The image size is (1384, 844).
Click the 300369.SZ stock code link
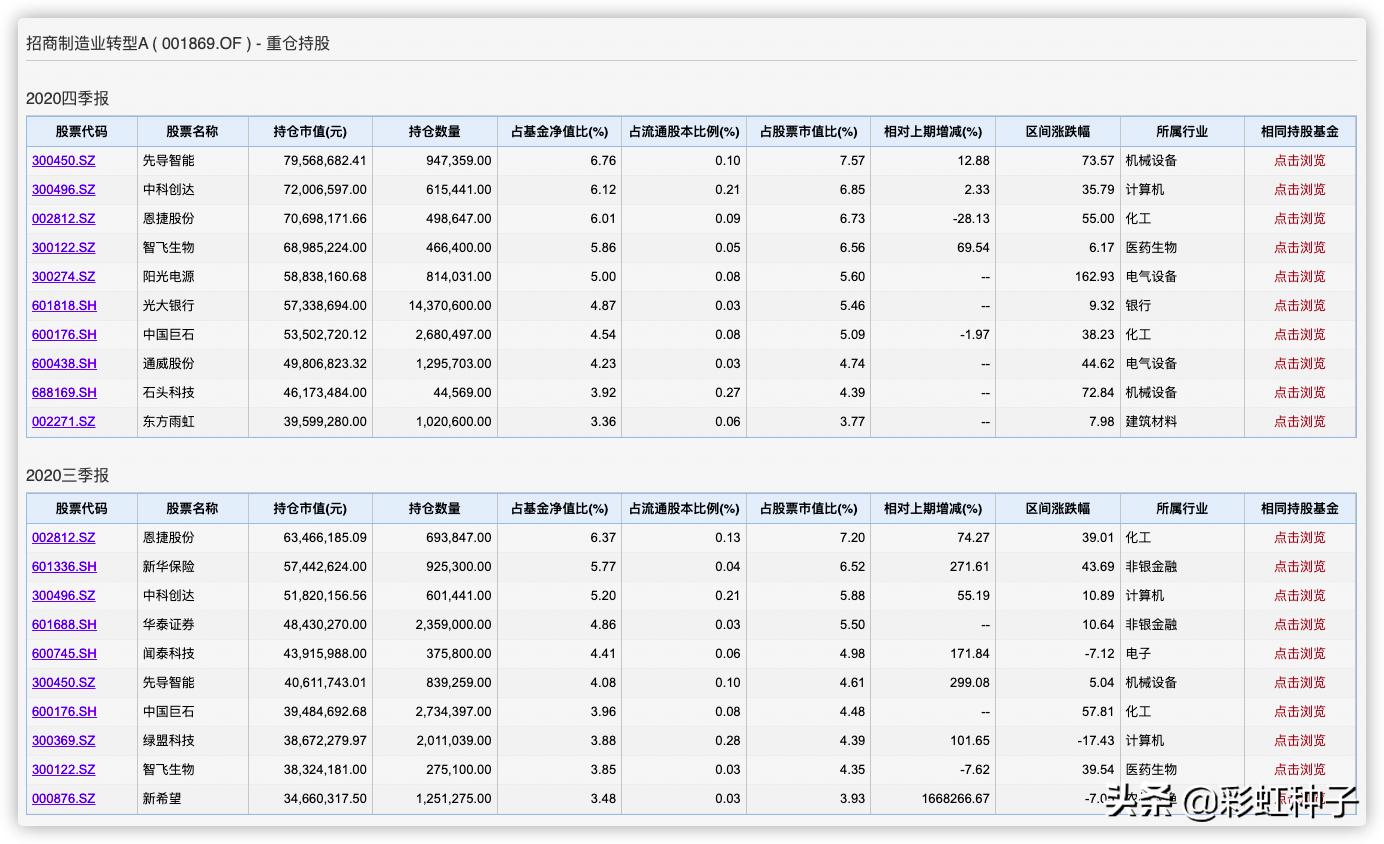click(63, 740)
